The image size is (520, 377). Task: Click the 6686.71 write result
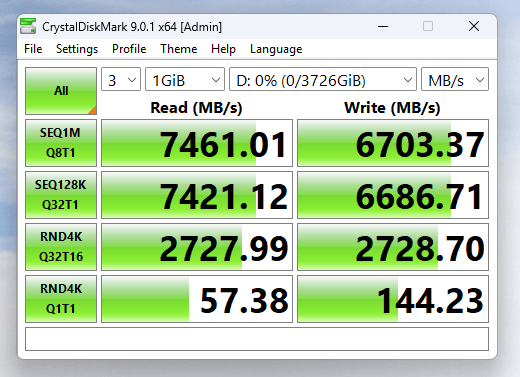click(393, 195)
